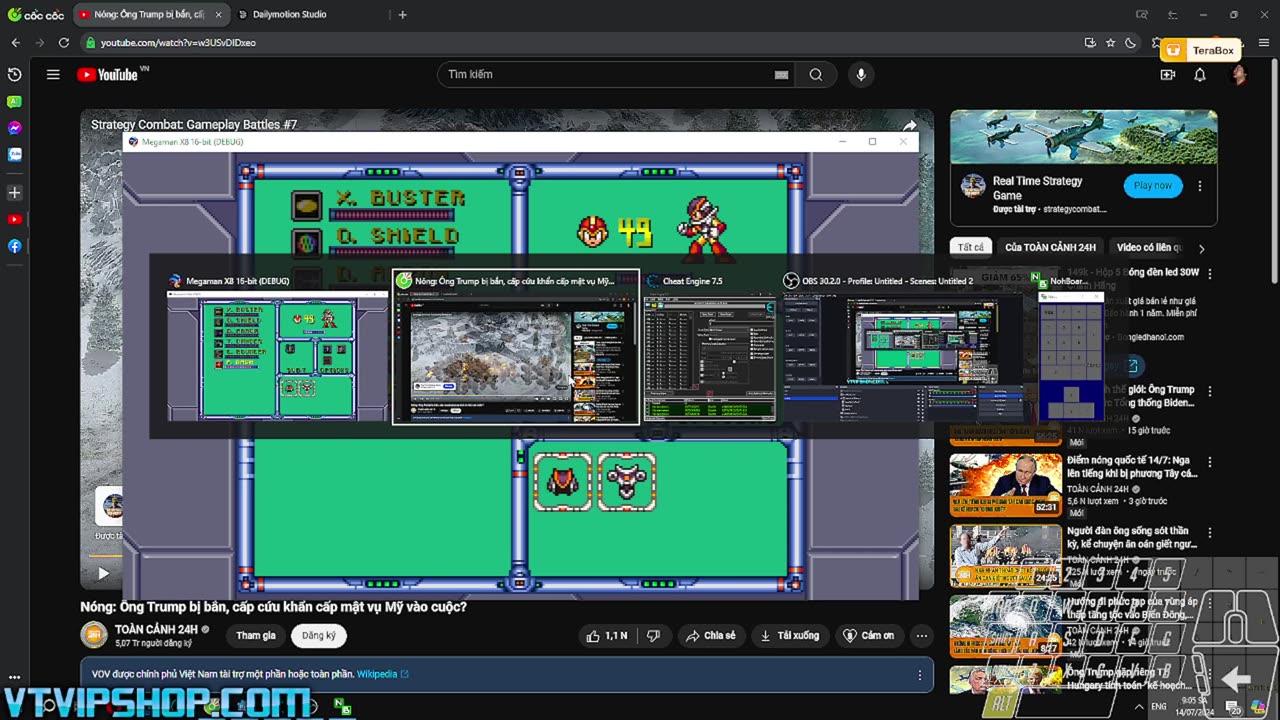This screenshot has height=720, width=1280.
Task: Select the Tất cả filter chip
Action: tap(971, 247)
